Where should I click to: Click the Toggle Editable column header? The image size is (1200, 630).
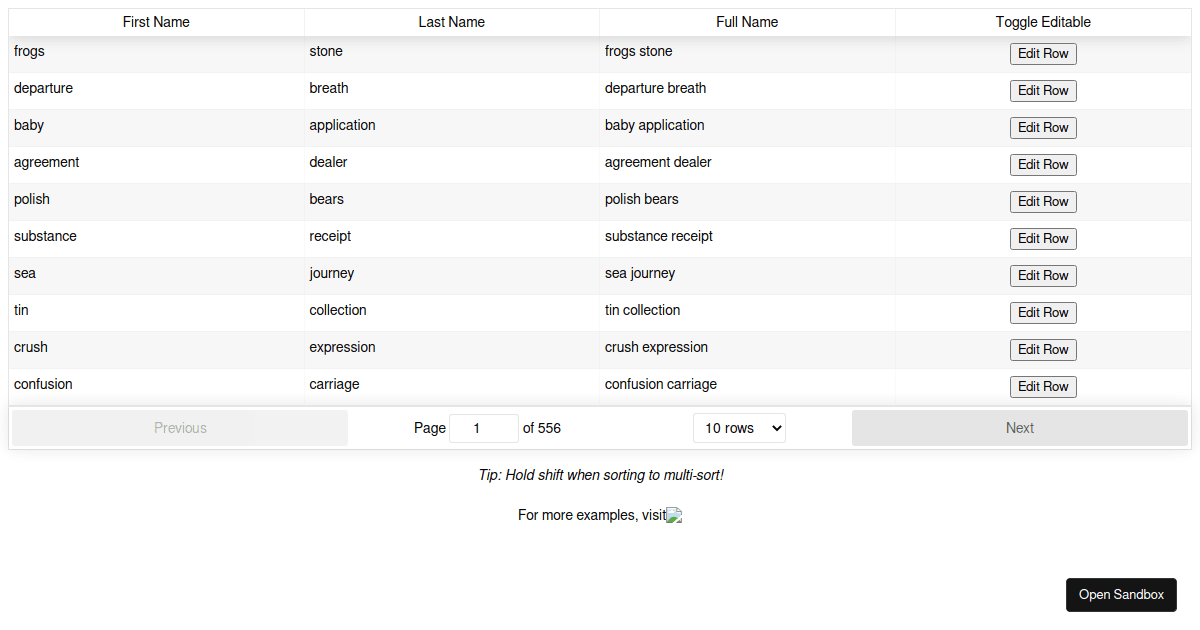coord(1043,21)
